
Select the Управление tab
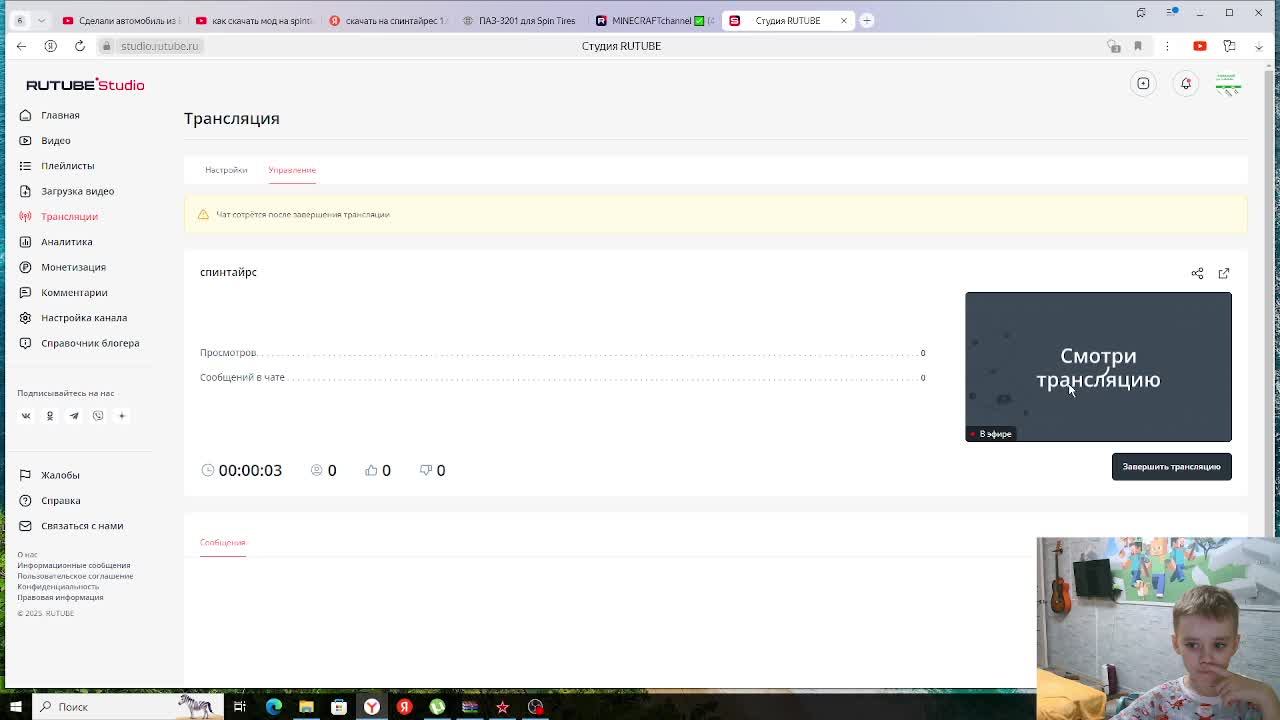(x=292, y=170)
